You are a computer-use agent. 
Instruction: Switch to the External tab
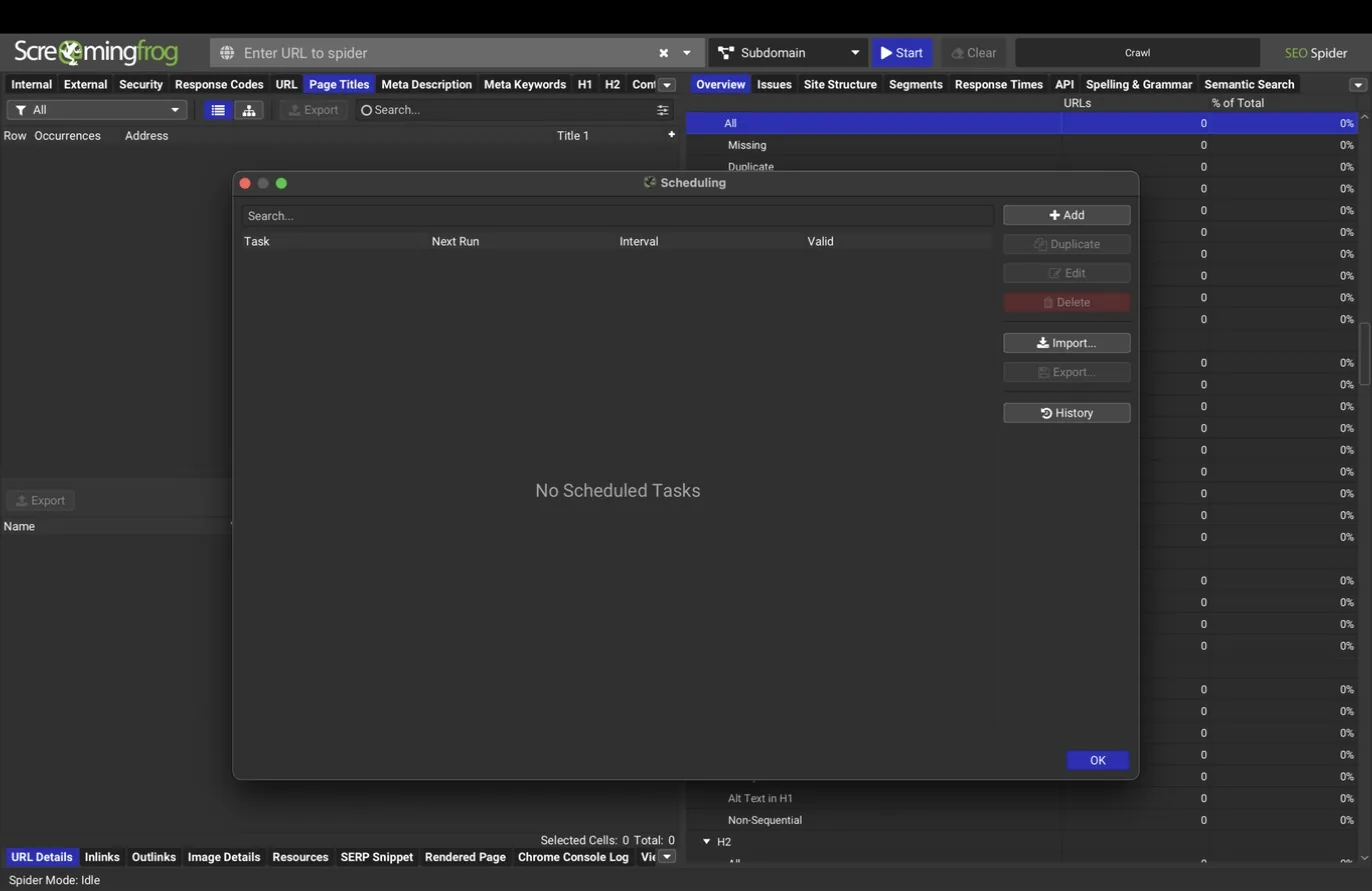click(x=85, y=84)
